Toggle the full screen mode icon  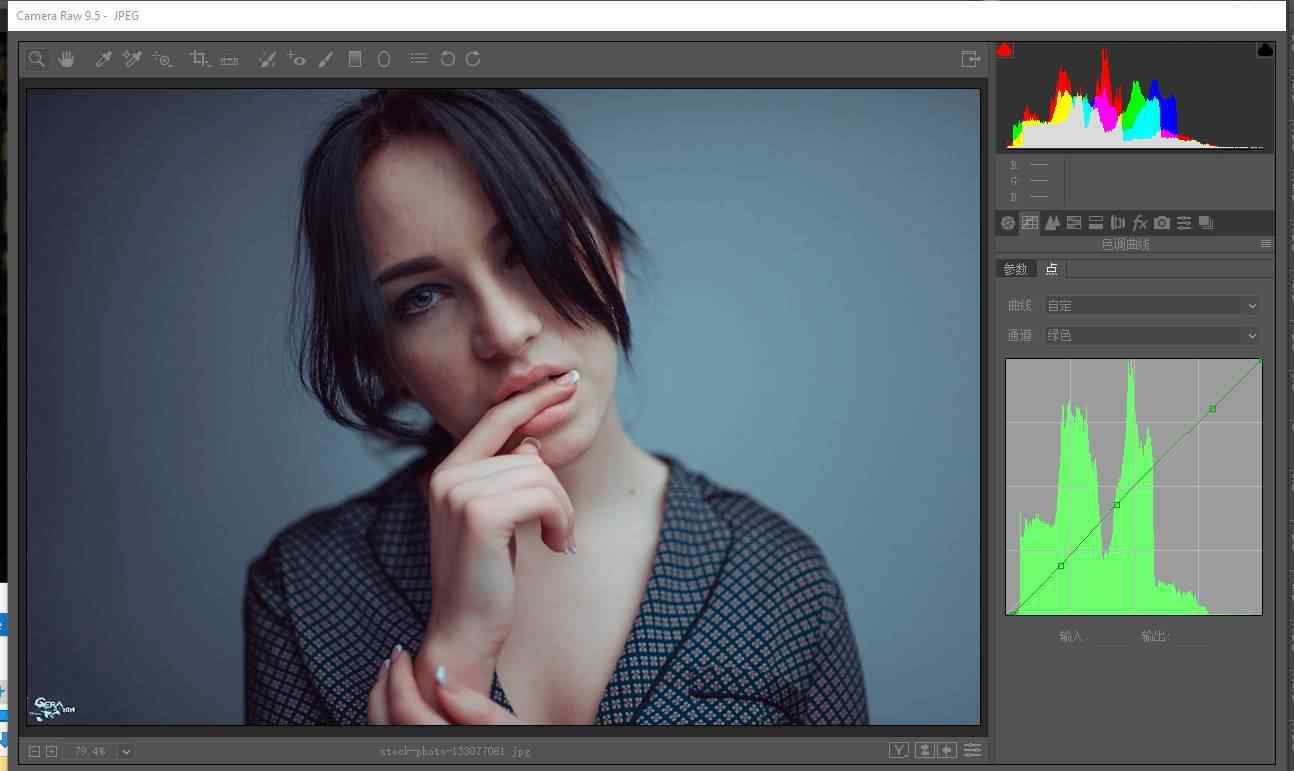pos(970,59)
